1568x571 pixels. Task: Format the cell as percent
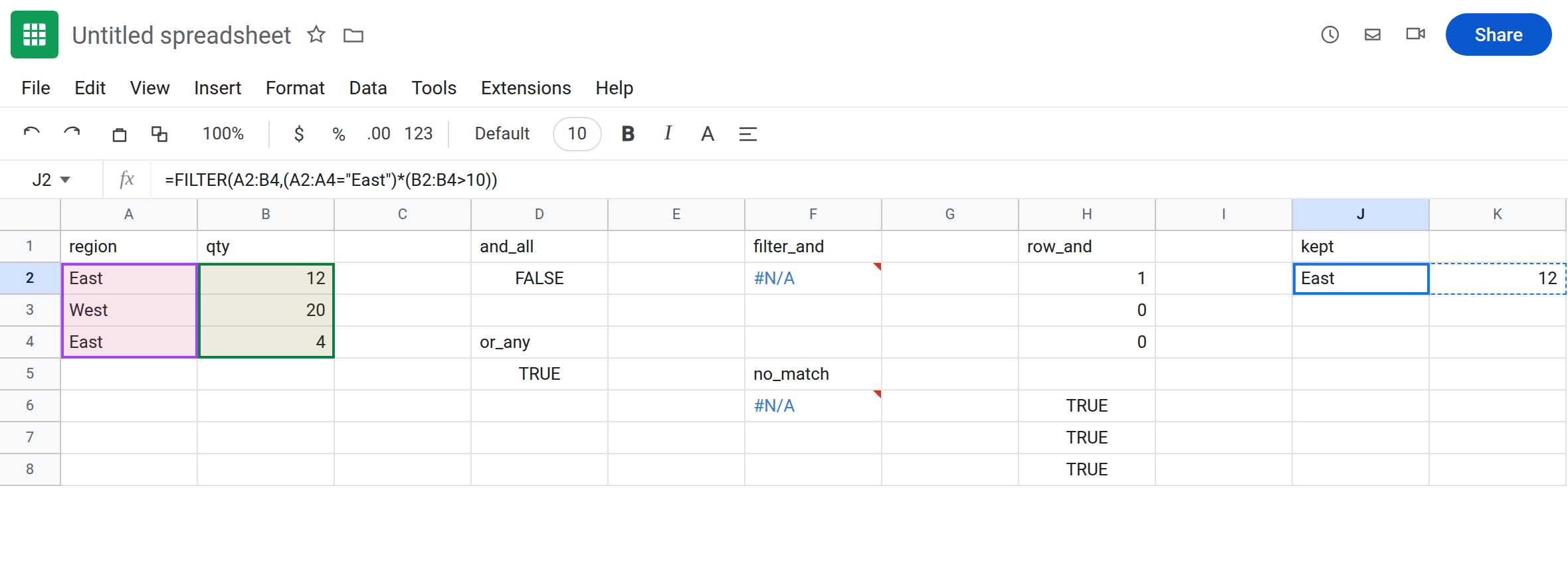pos(339,134)
